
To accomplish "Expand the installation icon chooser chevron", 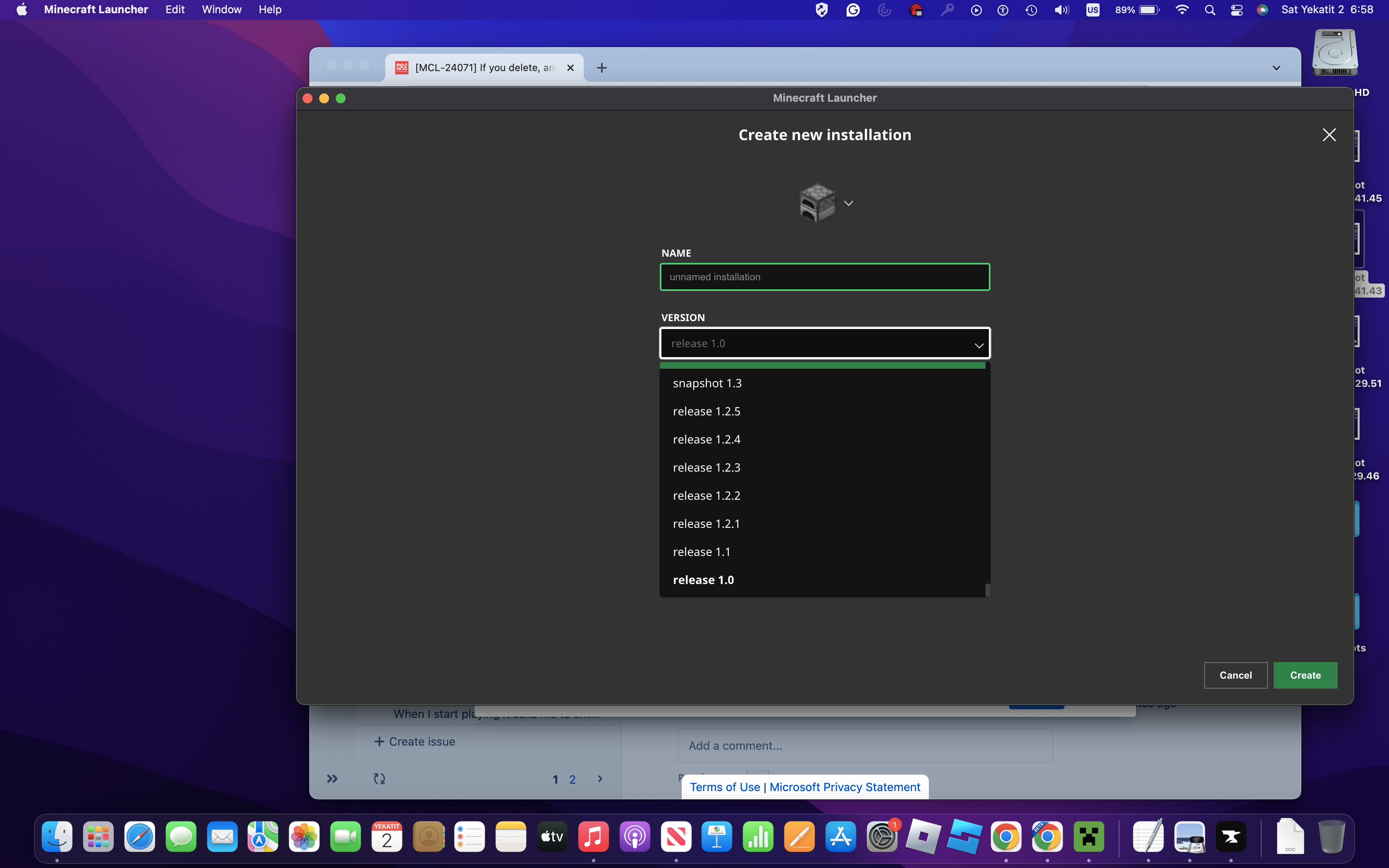I will pos(848,203).
